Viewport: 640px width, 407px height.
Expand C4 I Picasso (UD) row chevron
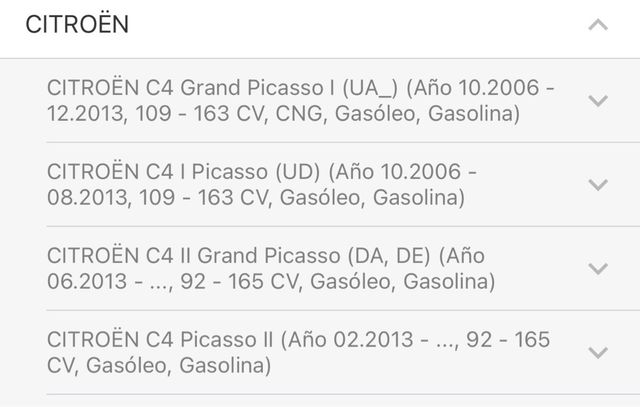598,185
